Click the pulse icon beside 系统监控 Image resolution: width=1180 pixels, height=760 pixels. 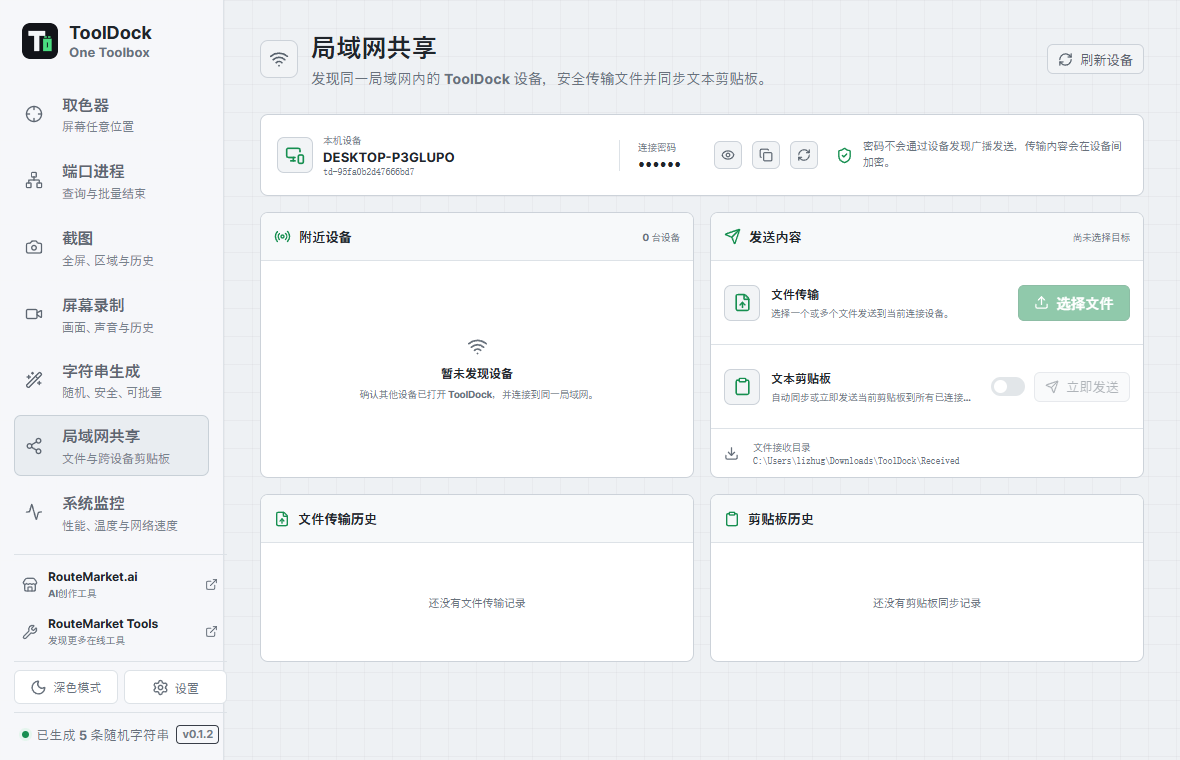pyautogui.click(x=34, y=512)
